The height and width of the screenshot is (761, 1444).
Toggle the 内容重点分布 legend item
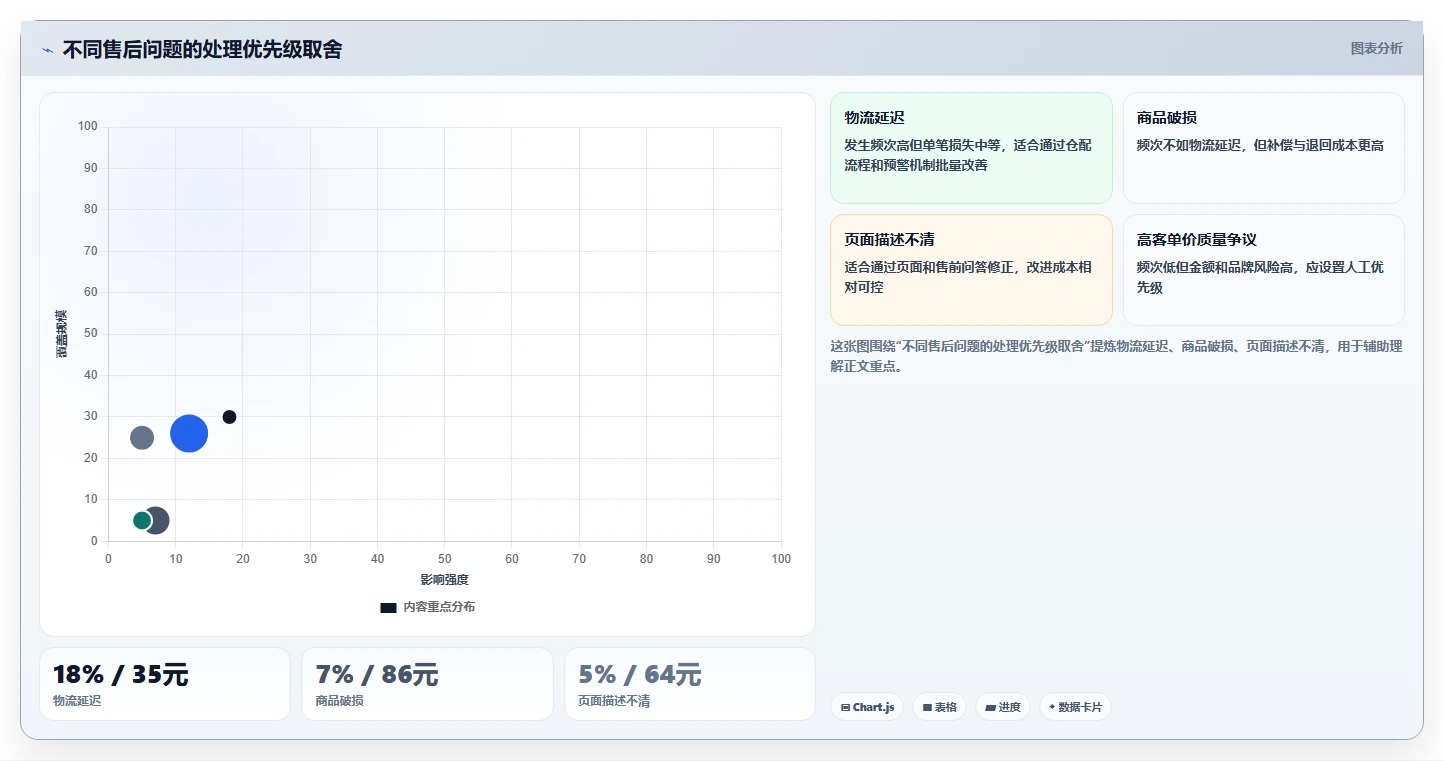(x=428, y=607)
